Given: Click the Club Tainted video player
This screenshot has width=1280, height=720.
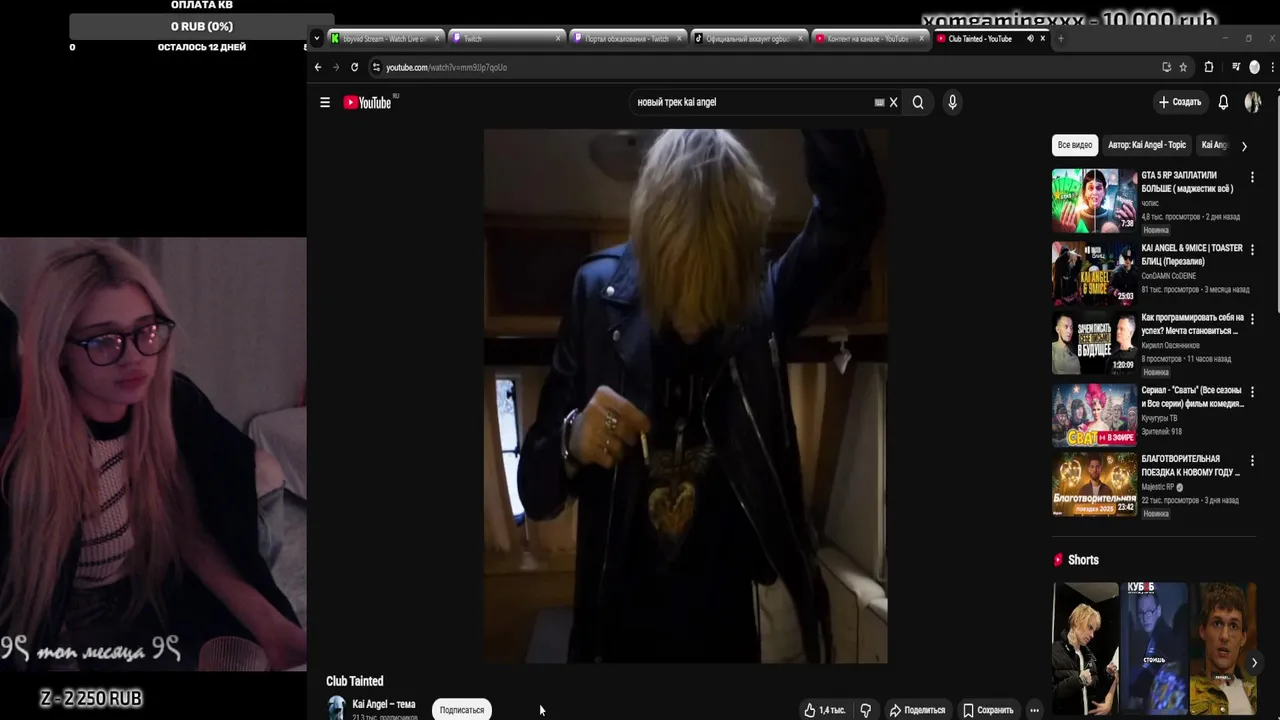Looking at the screenshot, I should (685, 395).
